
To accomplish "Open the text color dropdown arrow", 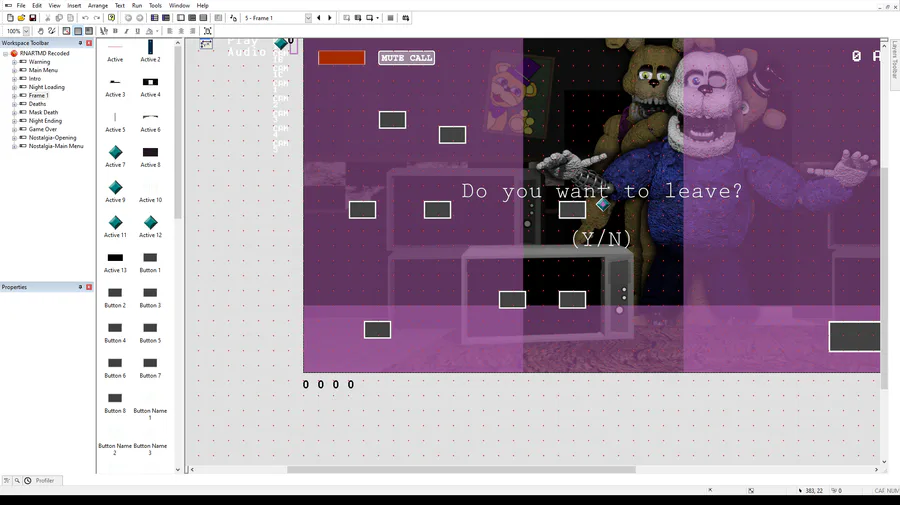I will coord(157,31).
